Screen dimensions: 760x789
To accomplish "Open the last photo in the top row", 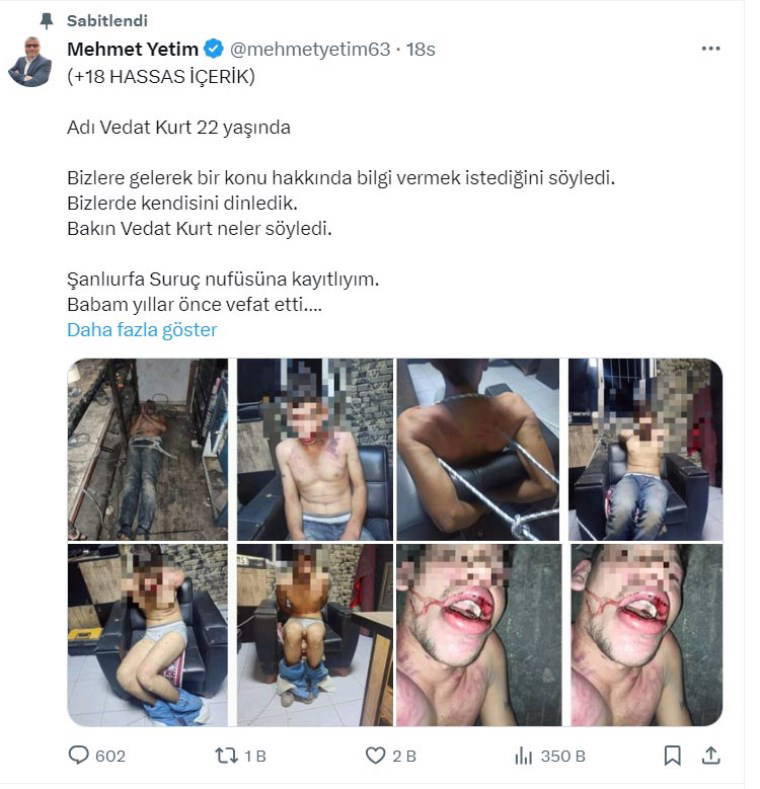I will pos(644,449).
